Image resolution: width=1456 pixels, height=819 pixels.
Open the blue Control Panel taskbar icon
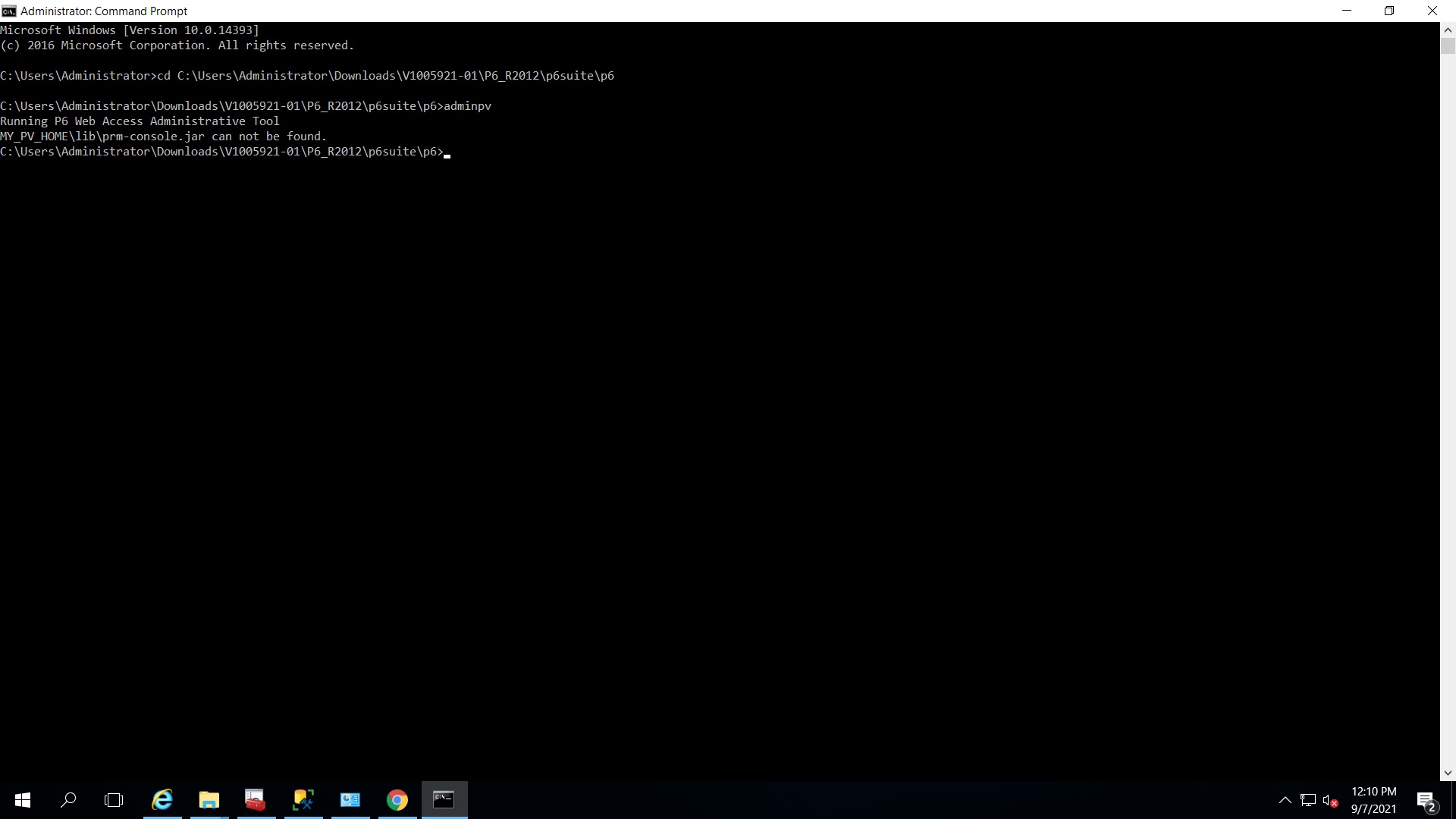pos(350,800)
